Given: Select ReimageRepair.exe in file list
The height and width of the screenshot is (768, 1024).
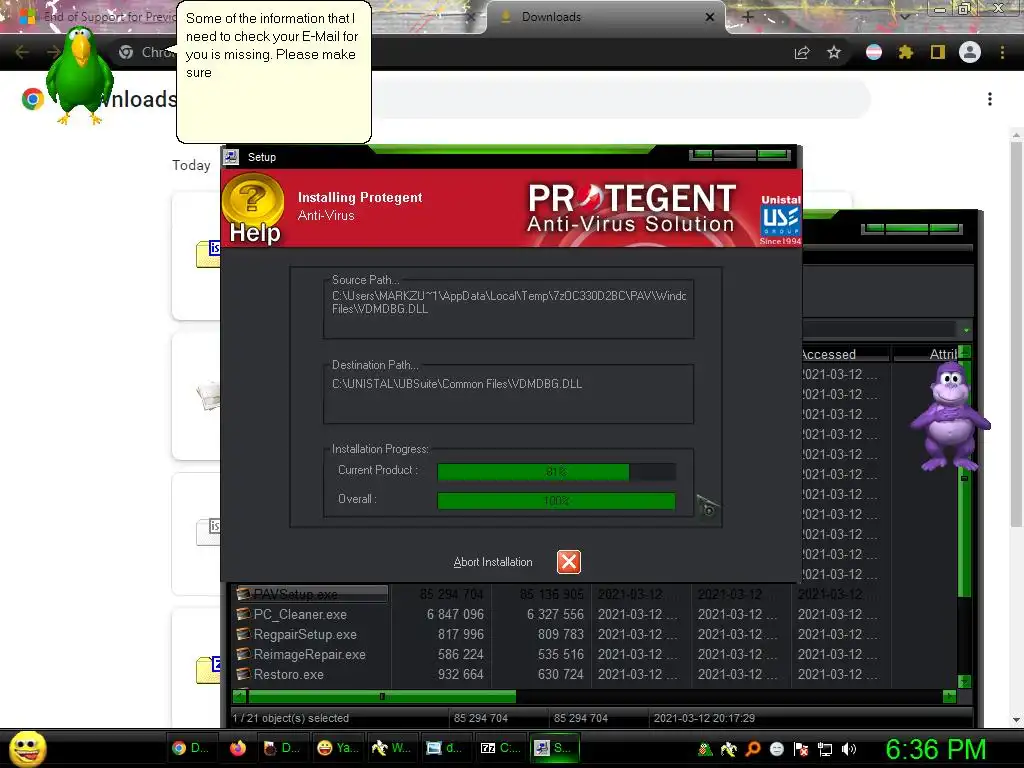Looking at the screenshot, I should point(310,654).
